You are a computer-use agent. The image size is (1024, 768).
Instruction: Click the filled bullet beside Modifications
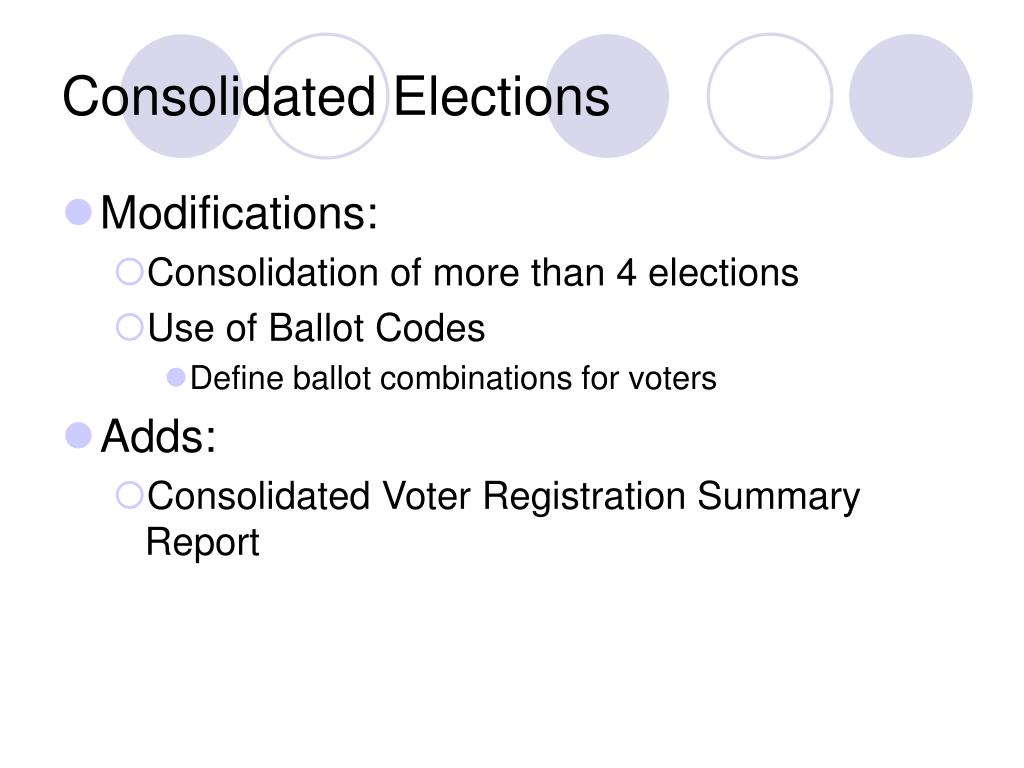click(x=78, y=212)
